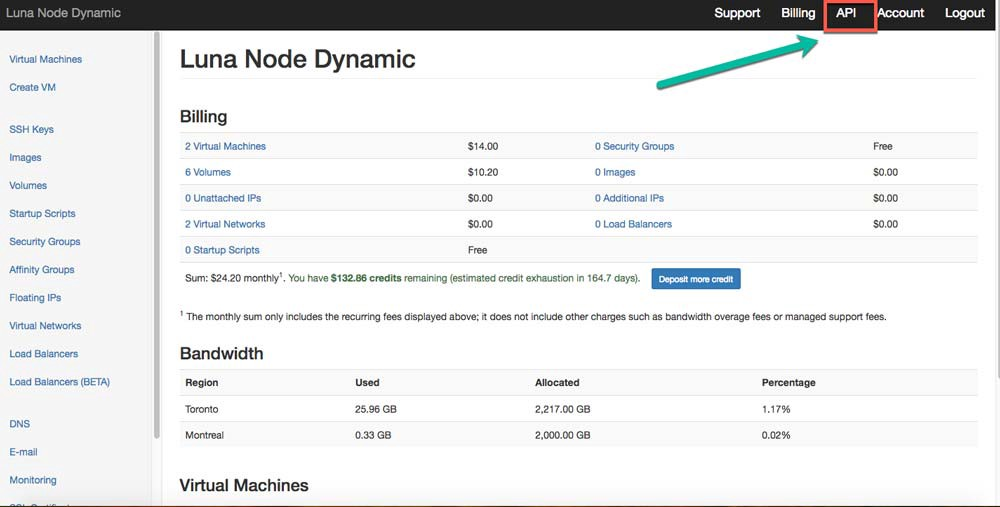Viewport: 1000px width, 507px height.
Task: Click the sidebar vertical scrollbar
Action: 156,235
